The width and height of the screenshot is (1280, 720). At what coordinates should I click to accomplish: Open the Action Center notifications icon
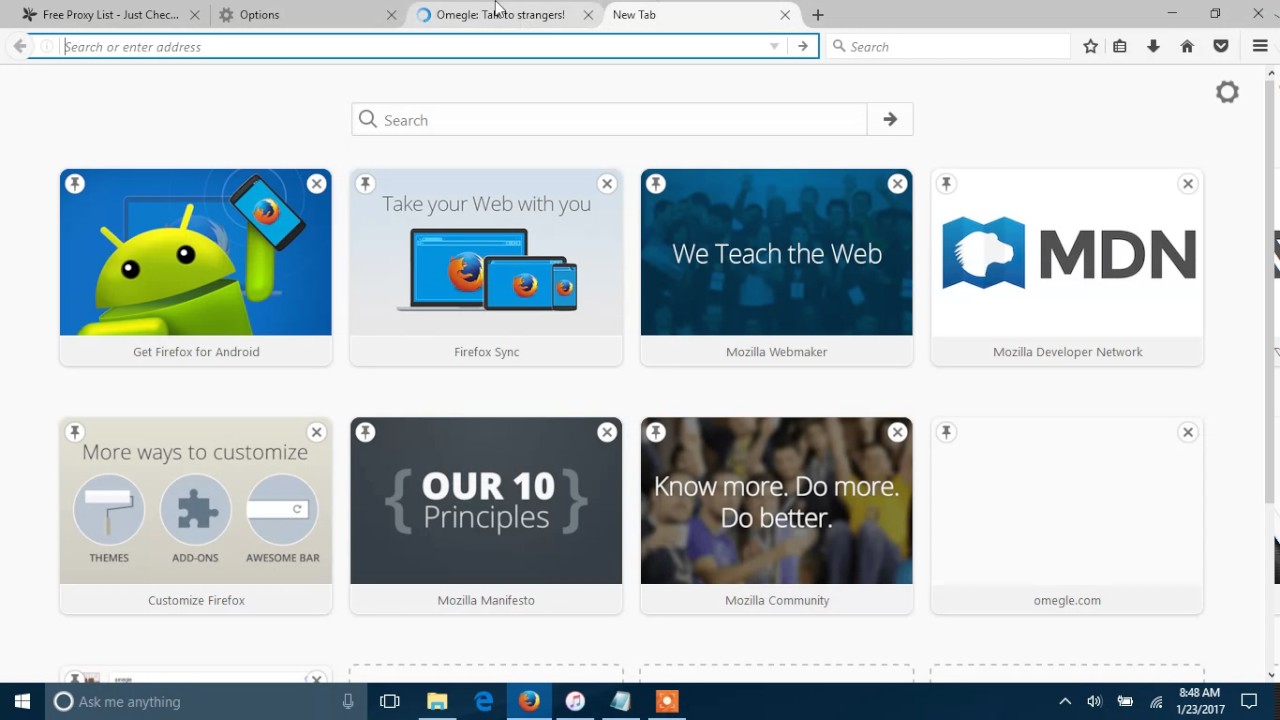point(1249,702)
